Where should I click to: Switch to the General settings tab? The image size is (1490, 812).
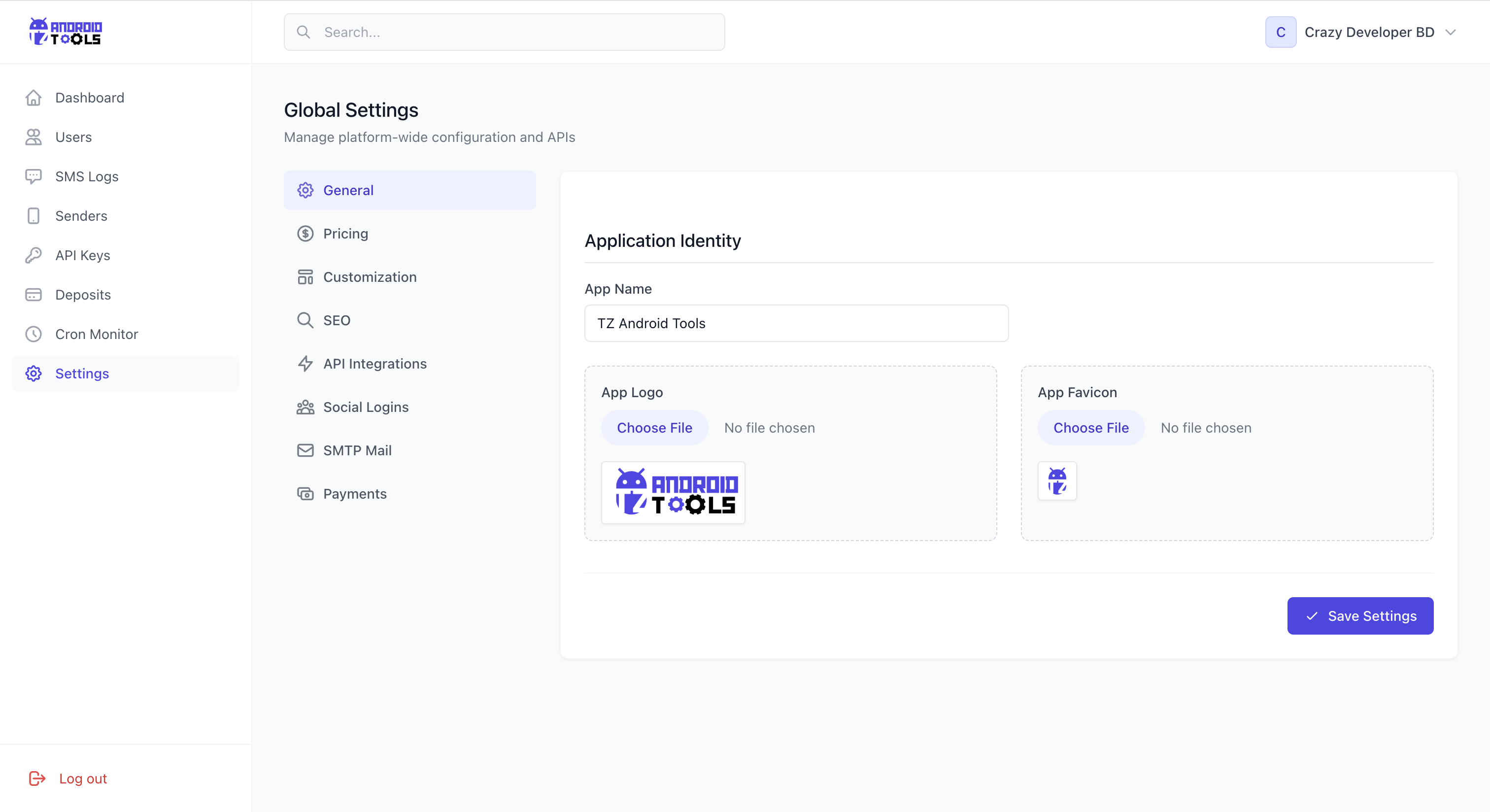[x=409, y=190]
